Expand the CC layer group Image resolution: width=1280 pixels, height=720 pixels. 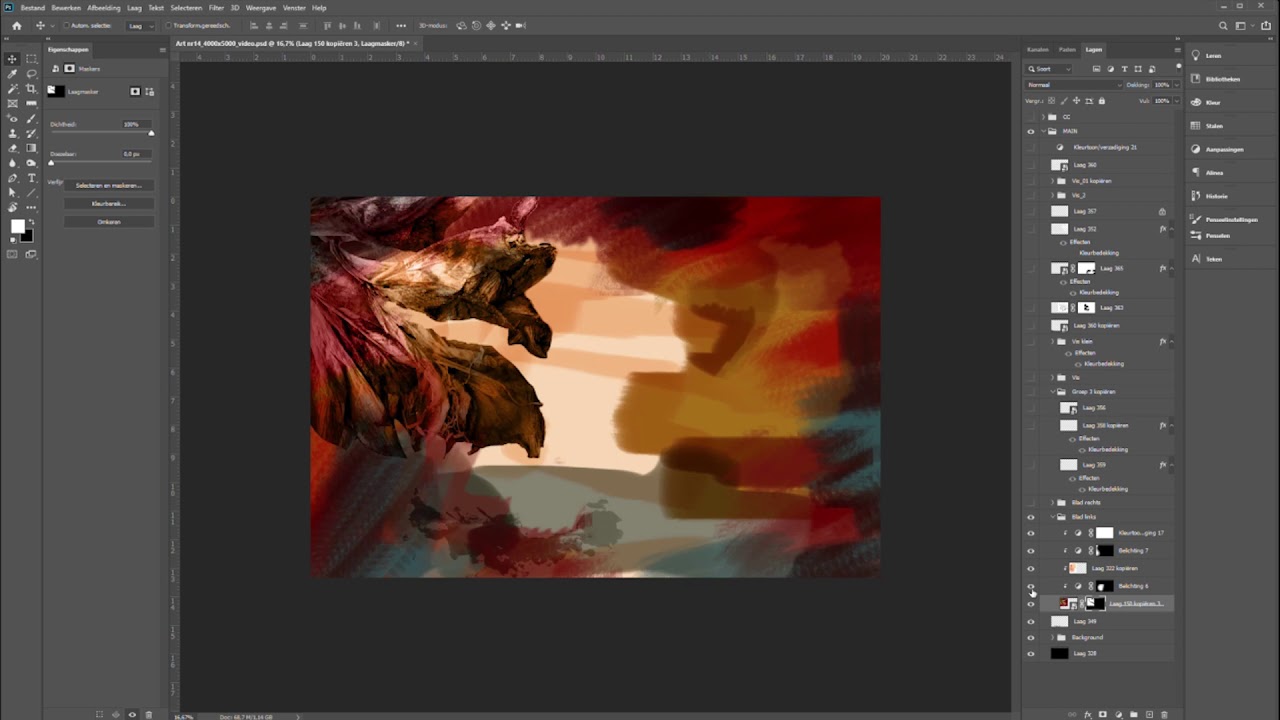[x=1043, y=117]
